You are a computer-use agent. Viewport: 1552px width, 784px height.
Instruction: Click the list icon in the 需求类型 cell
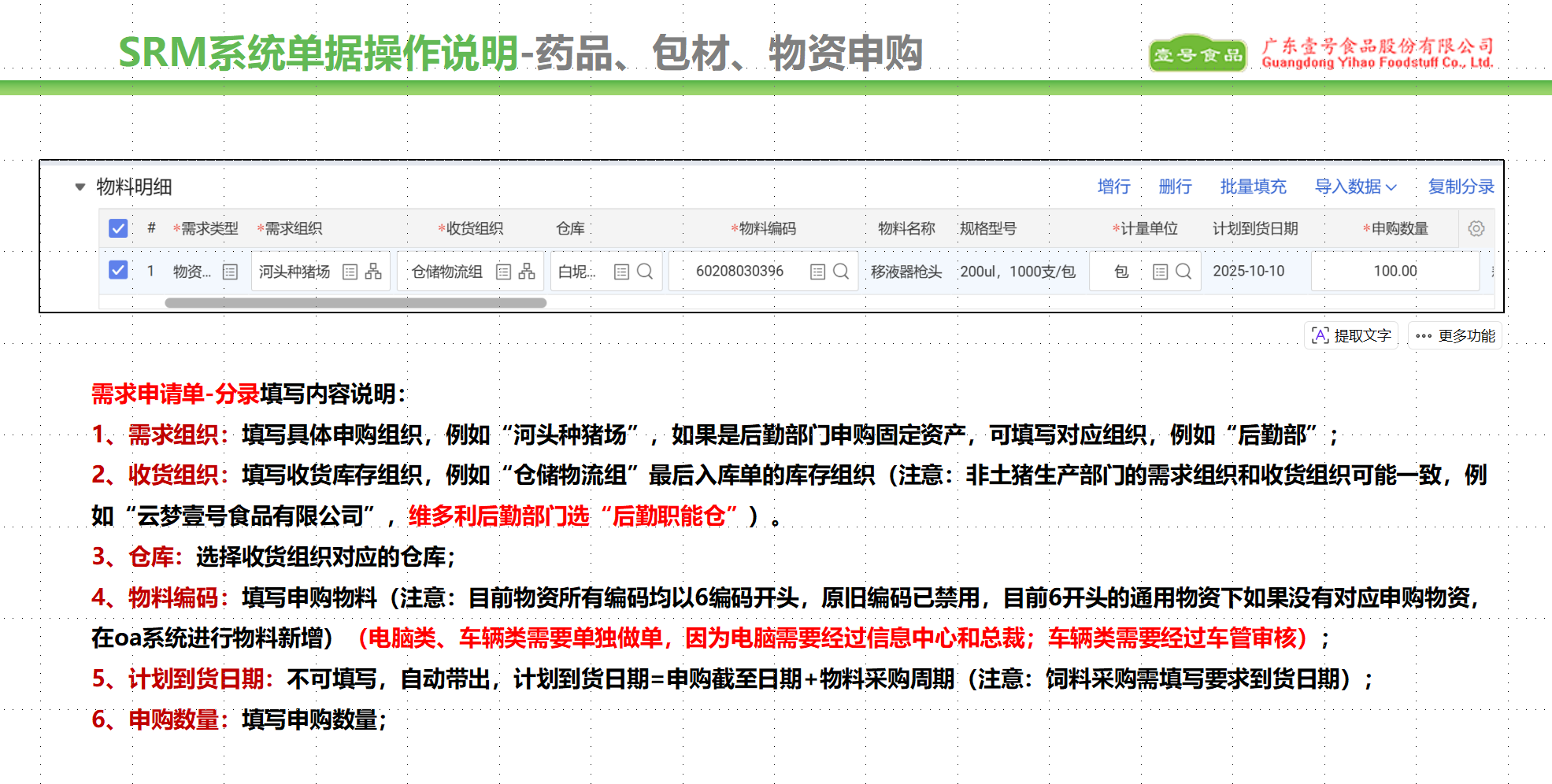(230, 272)
